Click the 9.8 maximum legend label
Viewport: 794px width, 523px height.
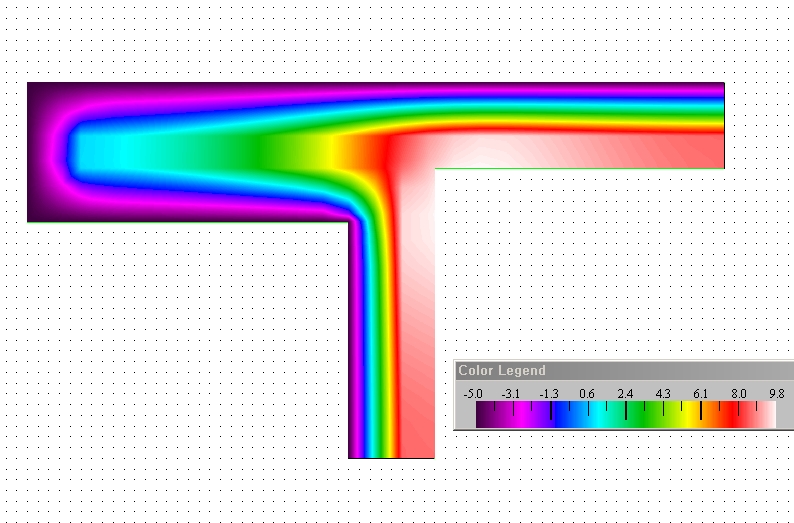coord(776,394)
